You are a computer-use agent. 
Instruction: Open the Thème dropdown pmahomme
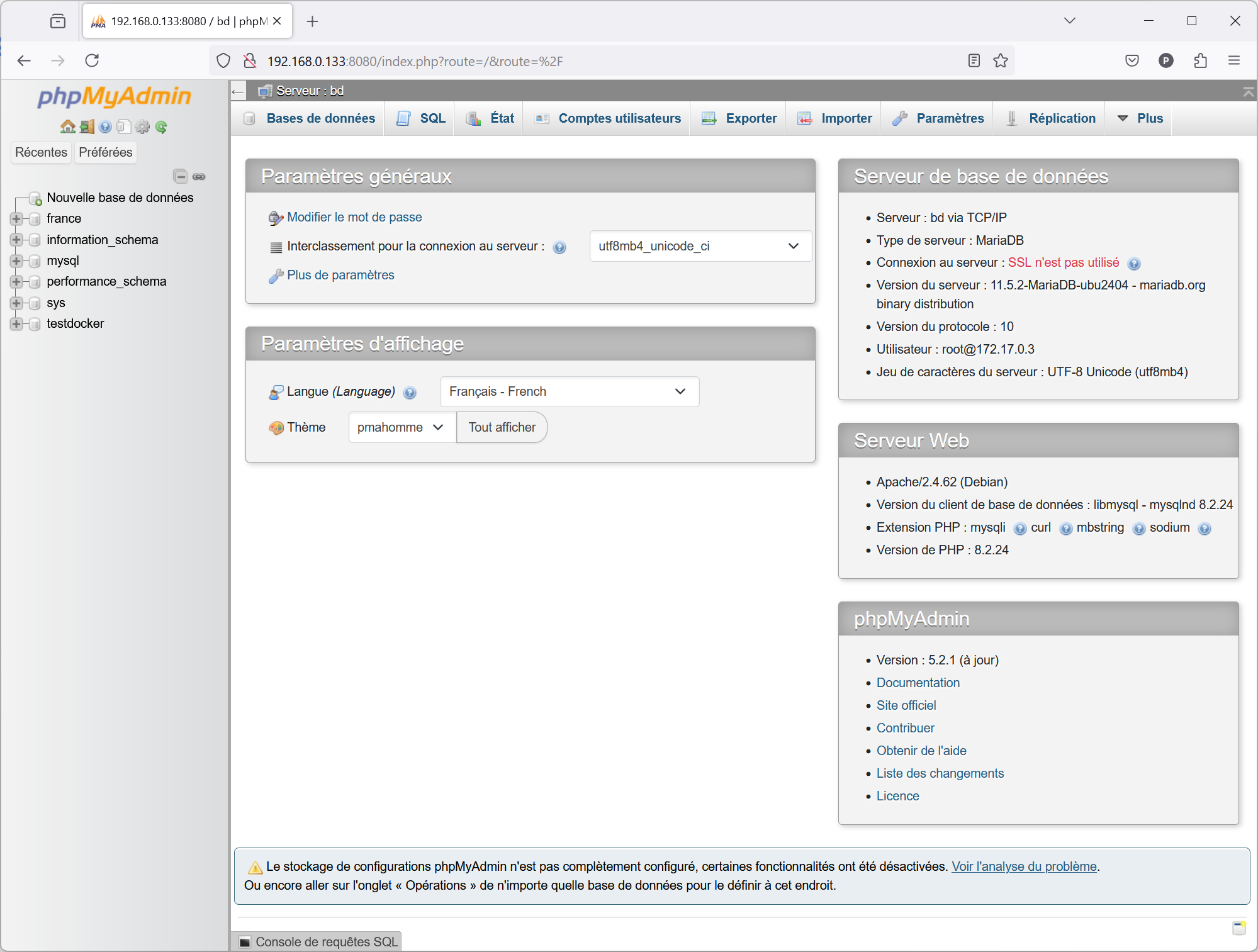402,427
